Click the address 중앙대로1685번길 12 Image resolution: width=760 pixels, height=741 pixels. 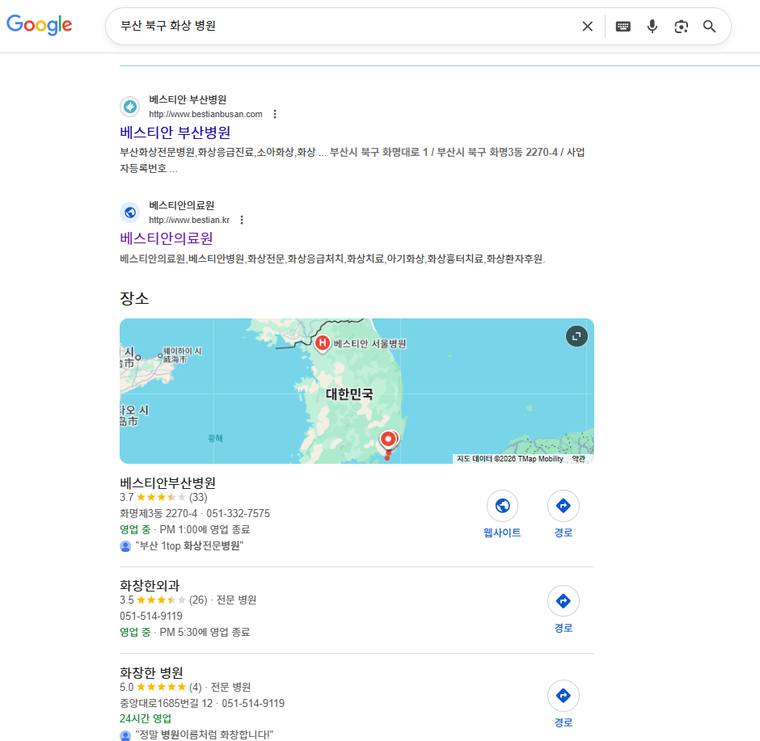(166, 703)
